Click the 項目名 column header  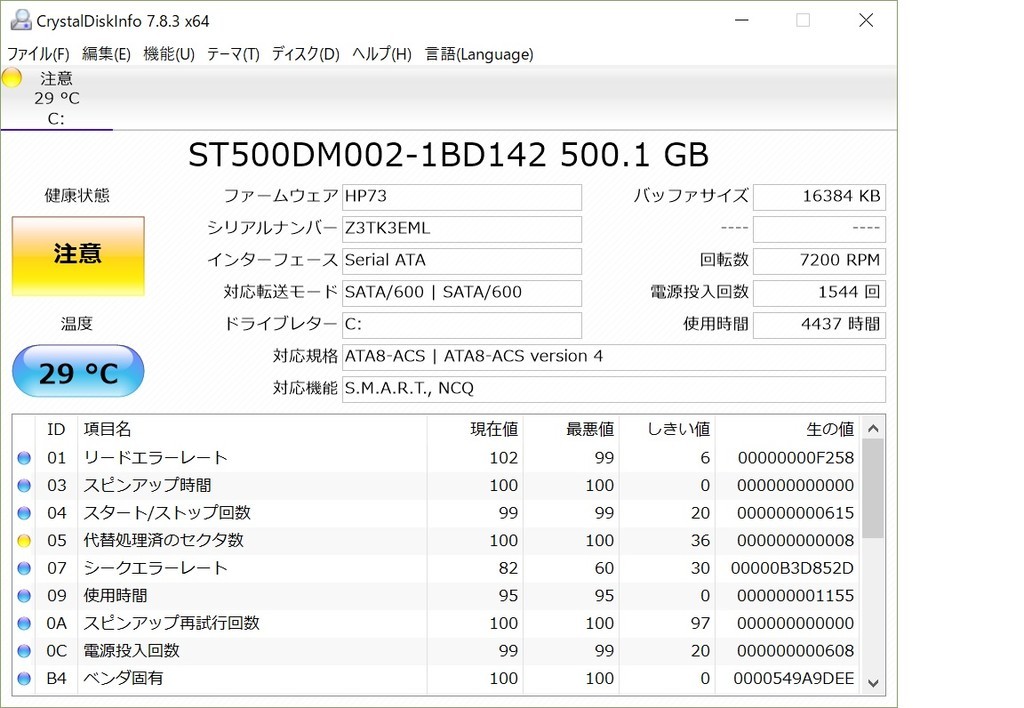[252, 429]
